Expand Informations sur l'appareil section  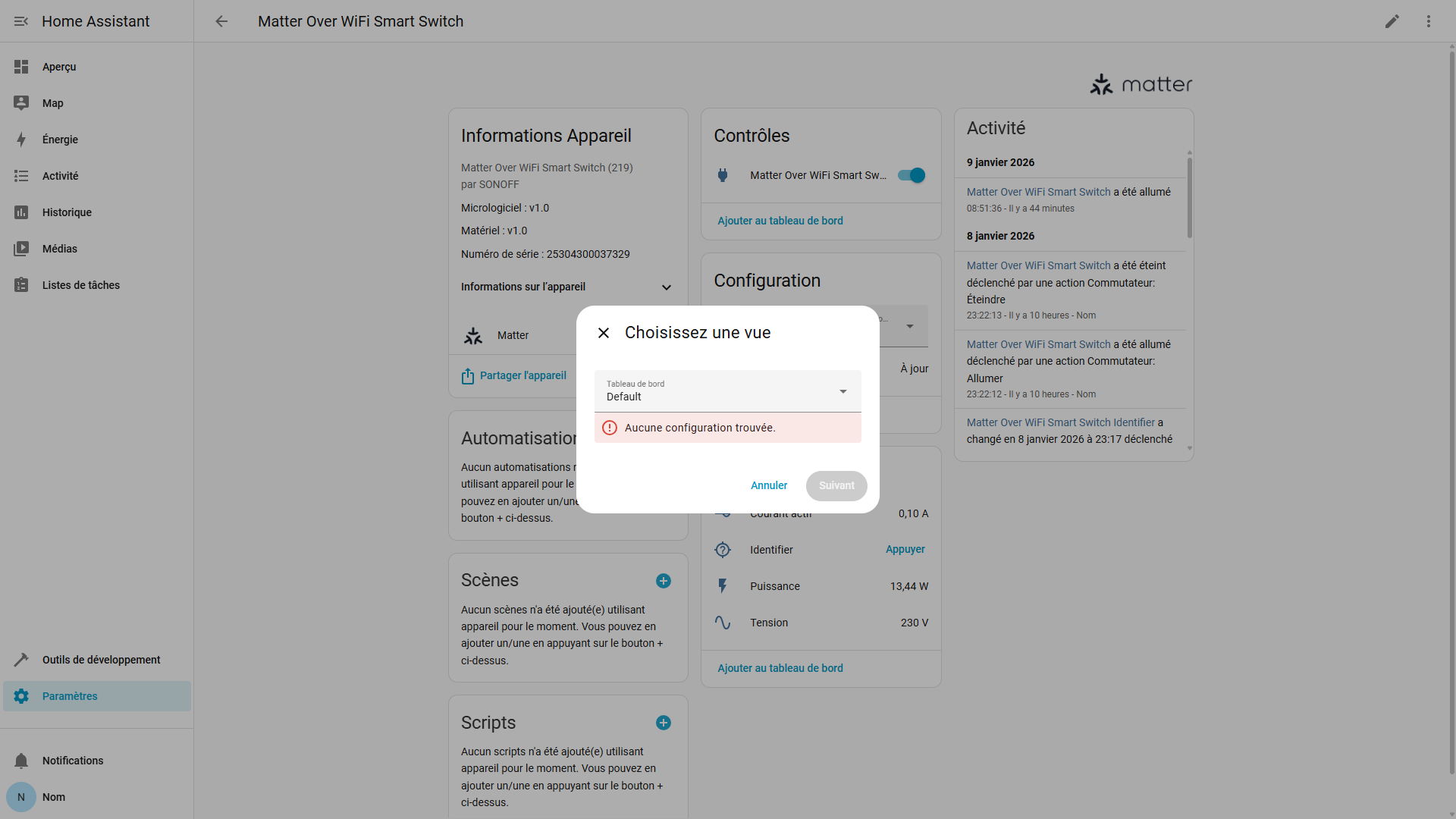pos(666,287)
